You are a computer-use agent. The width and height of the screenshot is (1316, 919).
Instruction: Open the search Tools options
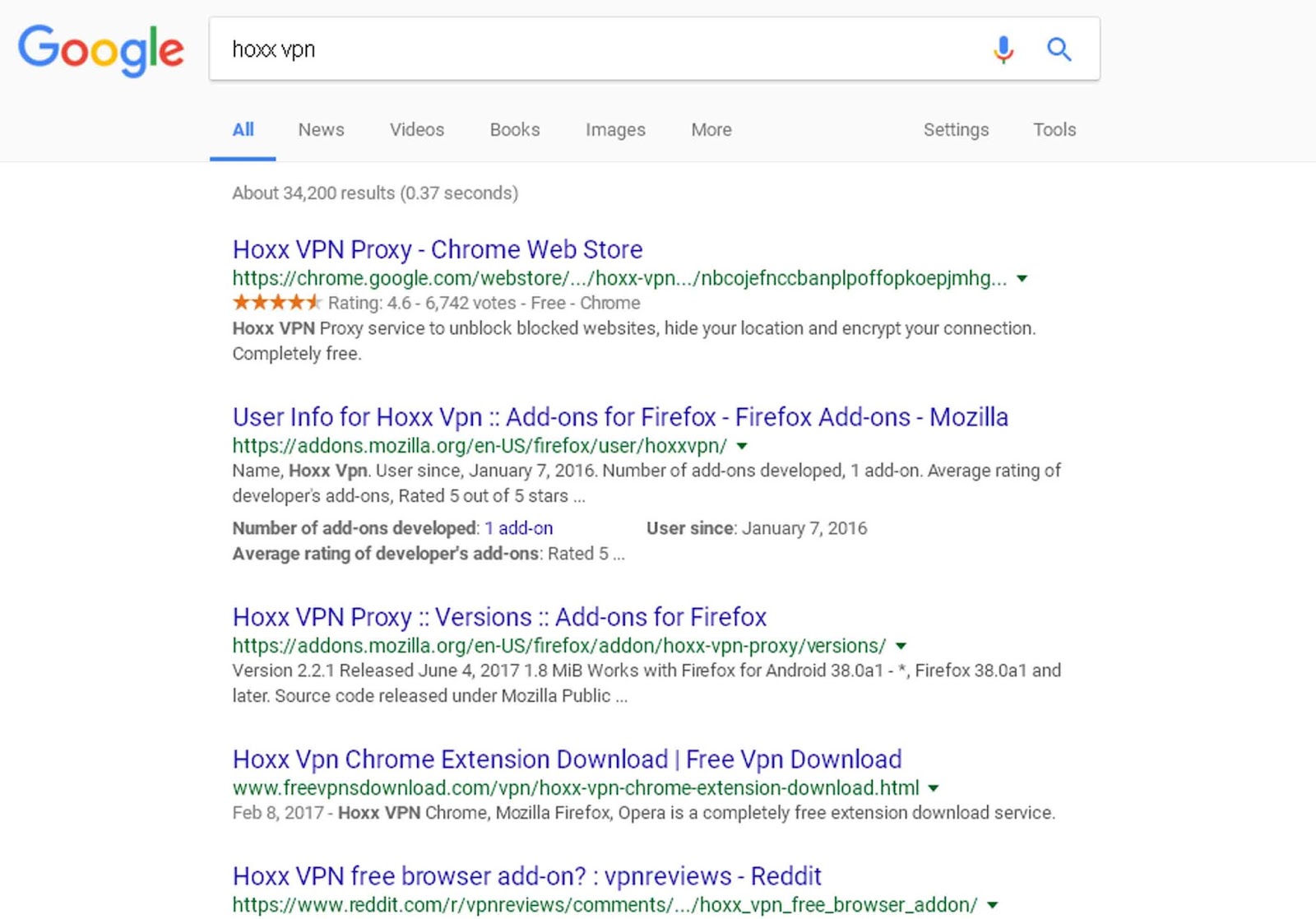pos(1054,130)
